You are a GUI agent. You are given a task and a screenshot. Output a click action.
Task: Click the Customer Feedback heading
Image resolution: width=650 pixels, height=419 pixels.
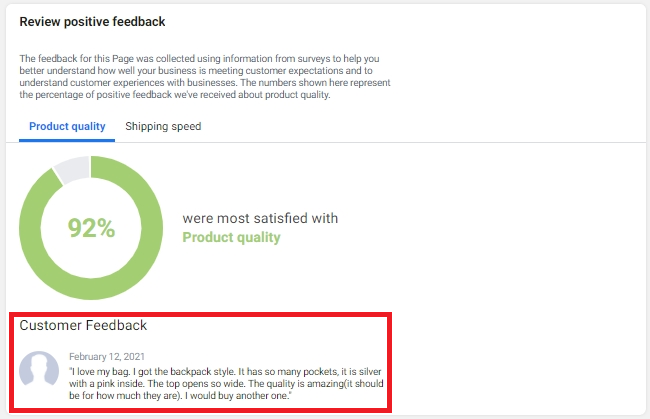coord(83,325)
